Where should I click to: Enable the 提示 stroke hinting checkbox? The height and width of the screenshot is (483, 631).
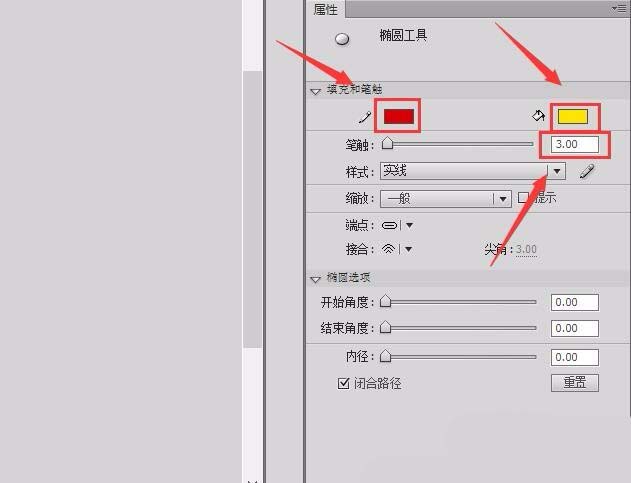pyautogui.click(x=523, y=198)
